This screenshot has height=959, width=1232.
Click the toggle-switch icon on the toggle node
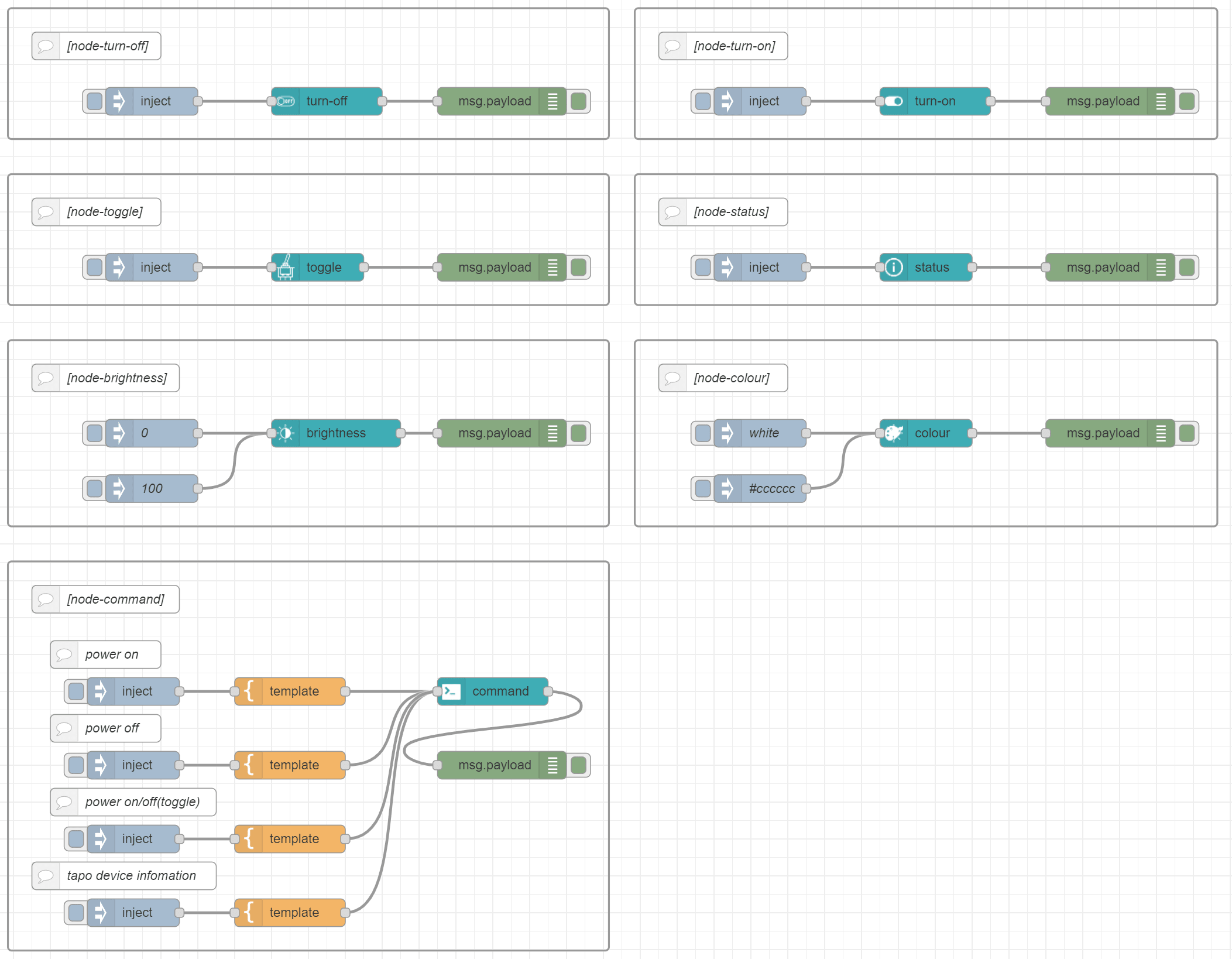tap(285, 267)
